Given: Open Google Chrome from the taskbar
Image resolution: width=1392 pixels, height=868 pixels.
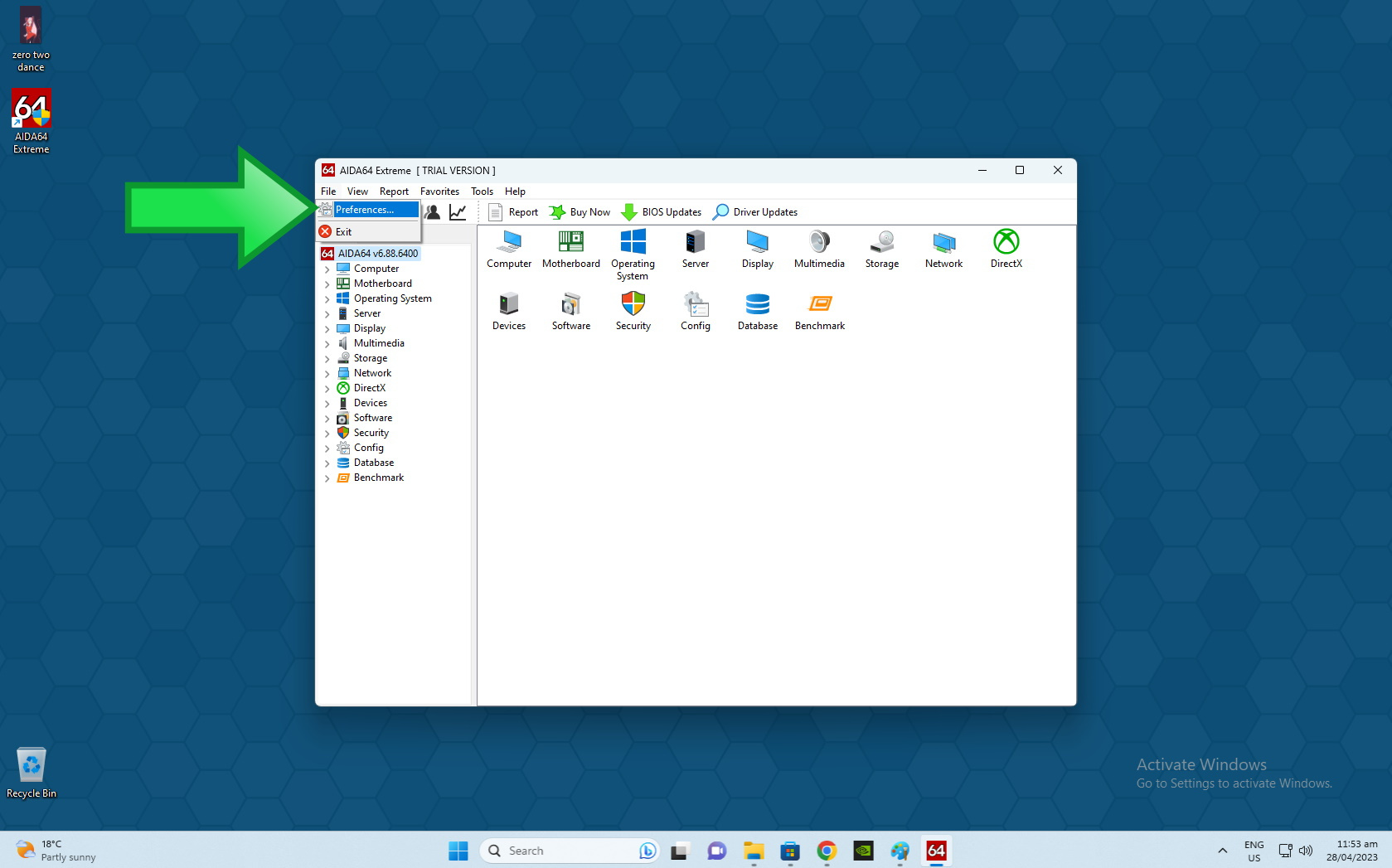Looking at the screenshot, I should 827,851.
